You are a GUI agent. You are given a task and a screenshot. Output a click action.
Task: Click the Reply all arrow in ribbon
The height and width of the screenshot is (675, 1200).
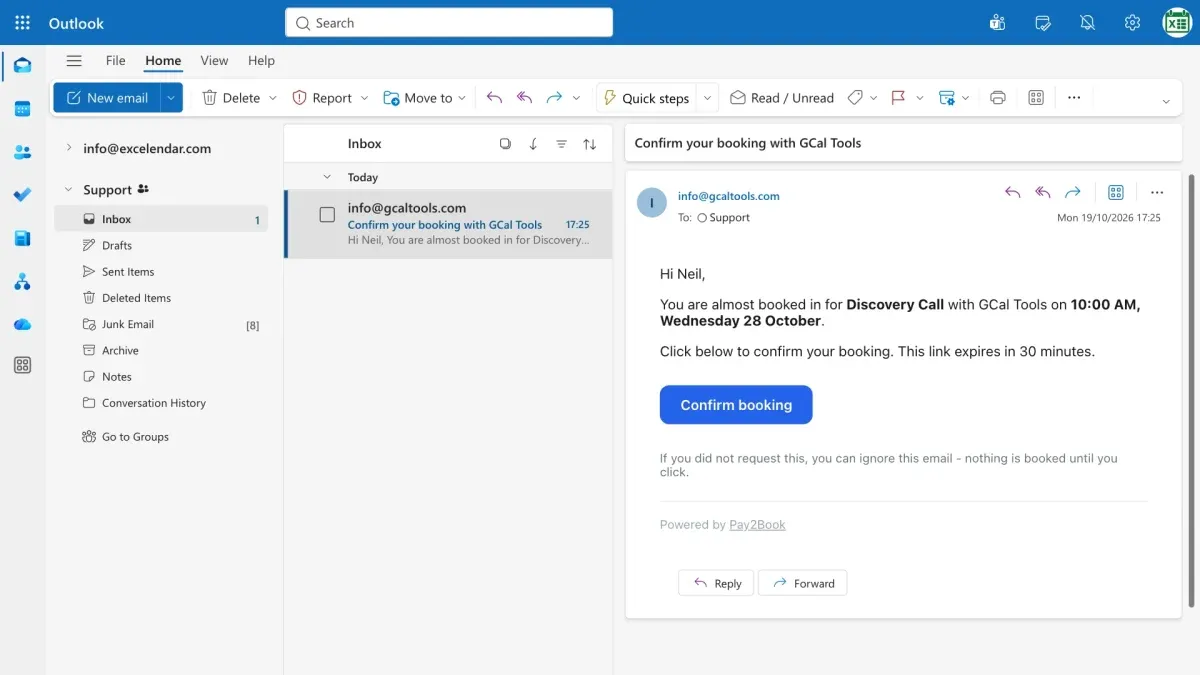(524, 98)
